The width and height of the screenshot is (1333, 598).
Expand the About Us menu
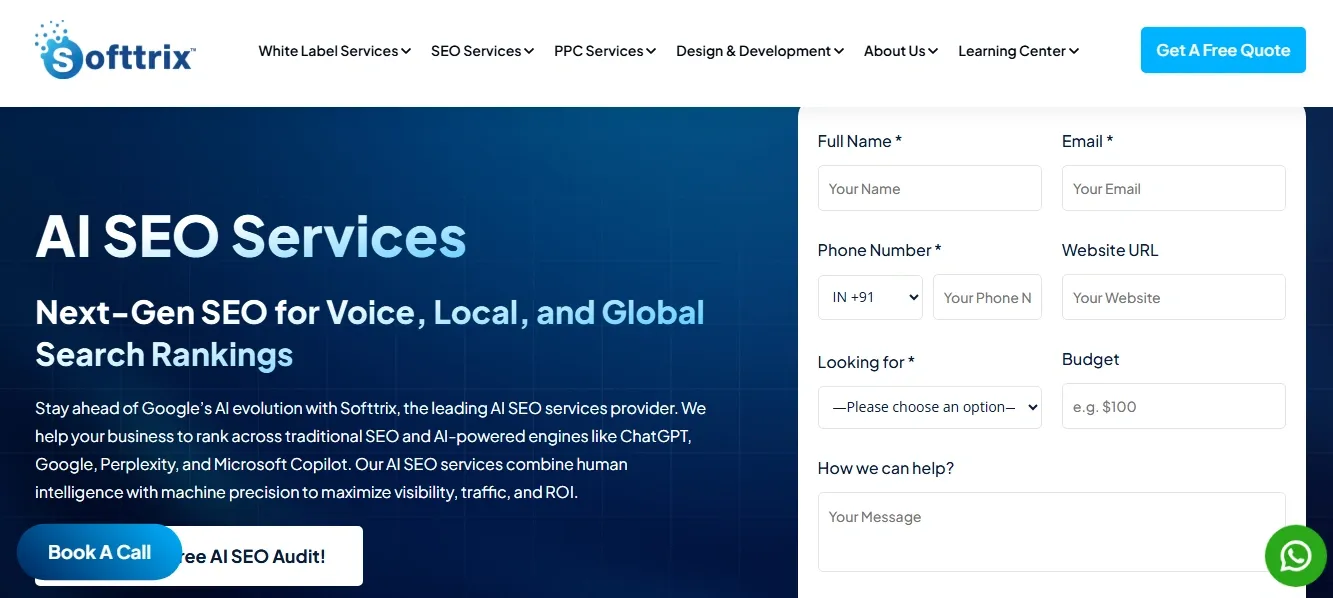(x=900, y=51)
